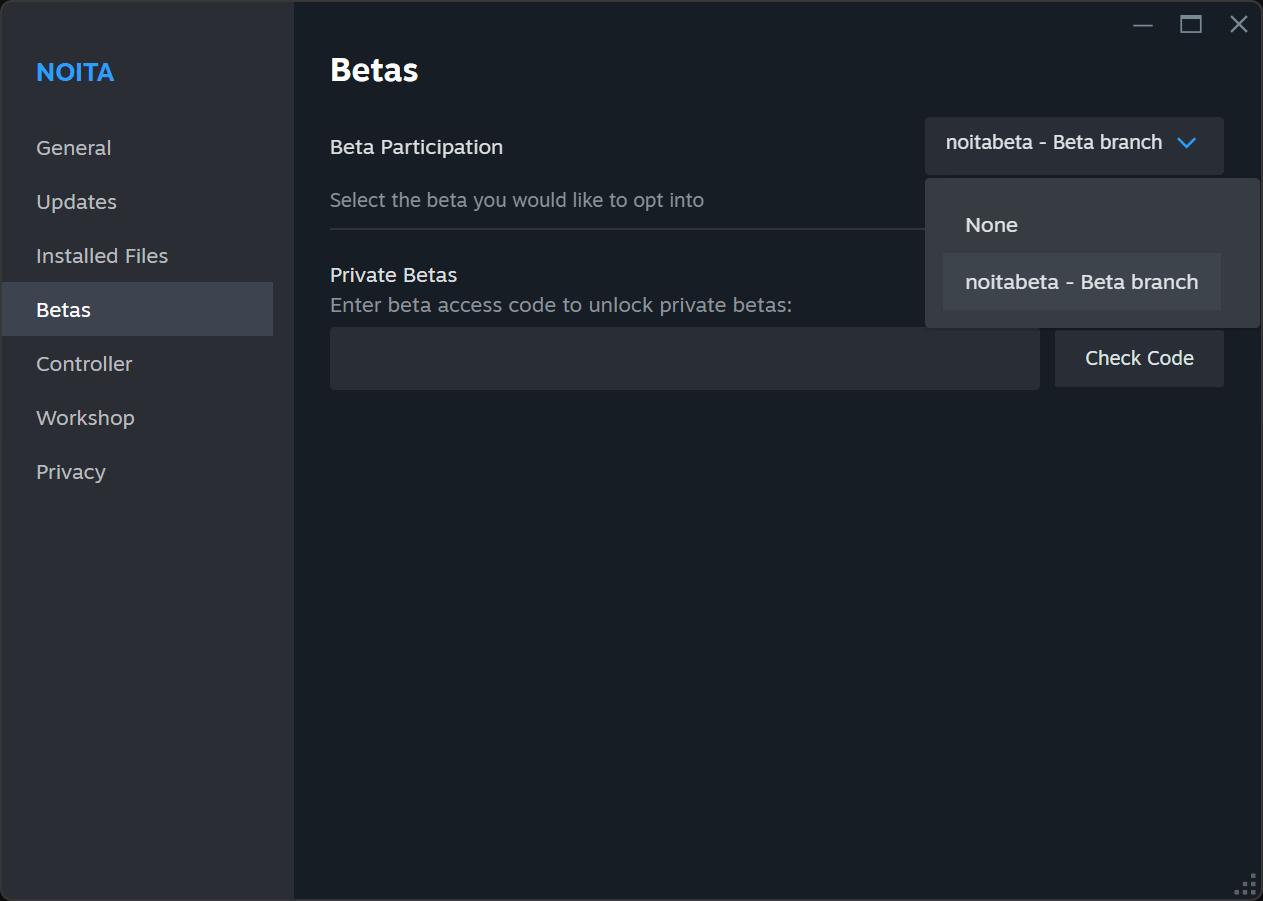Maximize the properties window
The image size is (1263, 901).
[x=1190, y=23]
